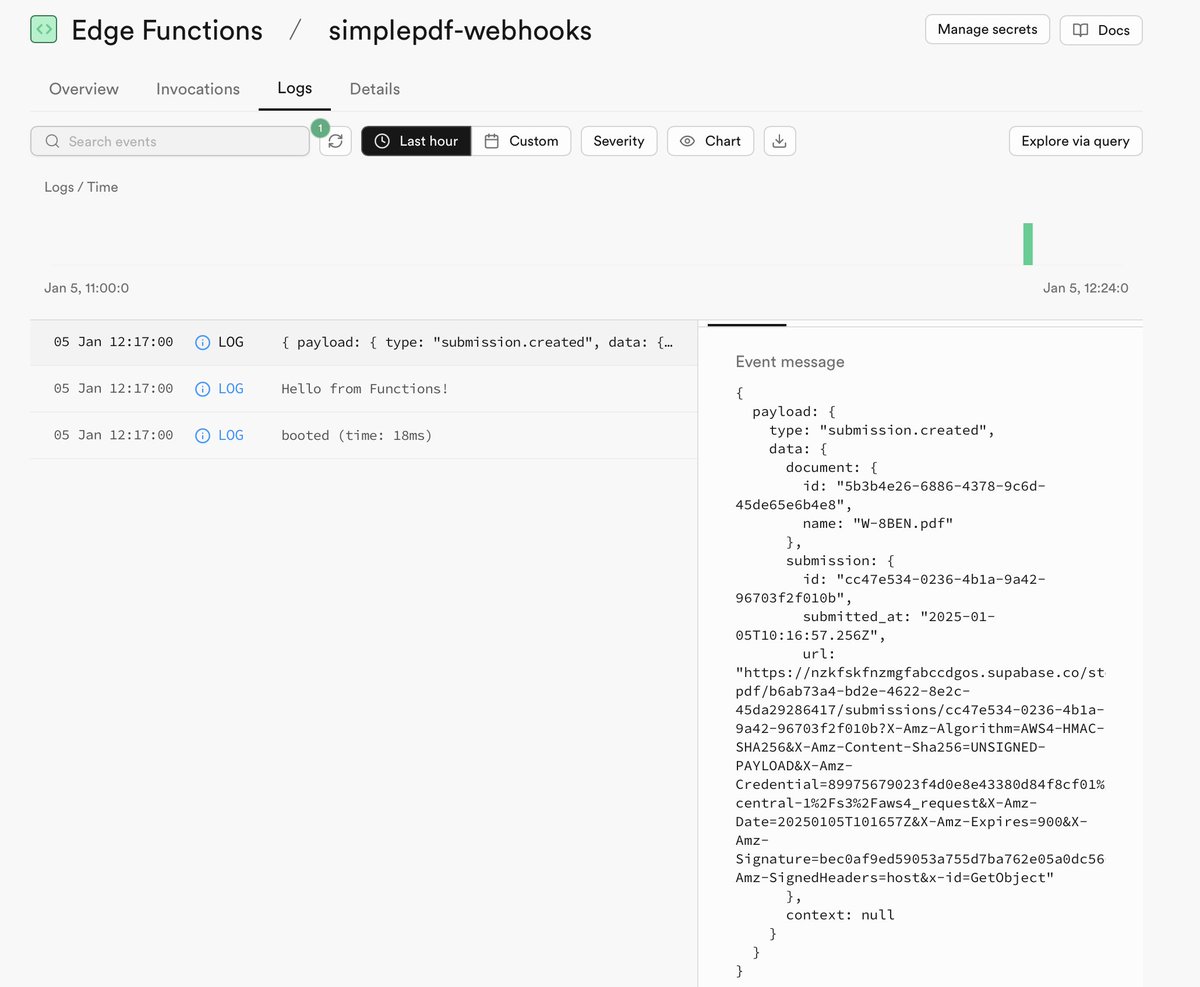Click the green bar in the logs chart
1200x987 pixels.
[1028, 244]
